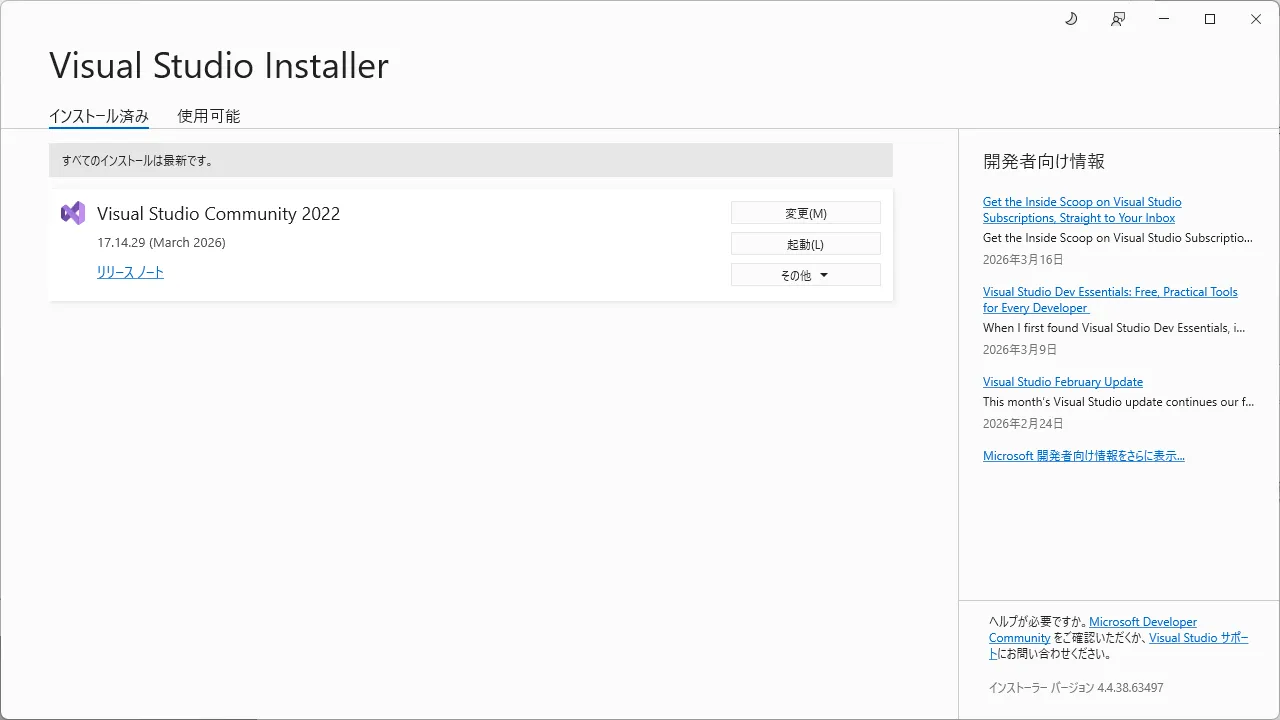Open the Microsoft Developer Community link

point(1142,621)
